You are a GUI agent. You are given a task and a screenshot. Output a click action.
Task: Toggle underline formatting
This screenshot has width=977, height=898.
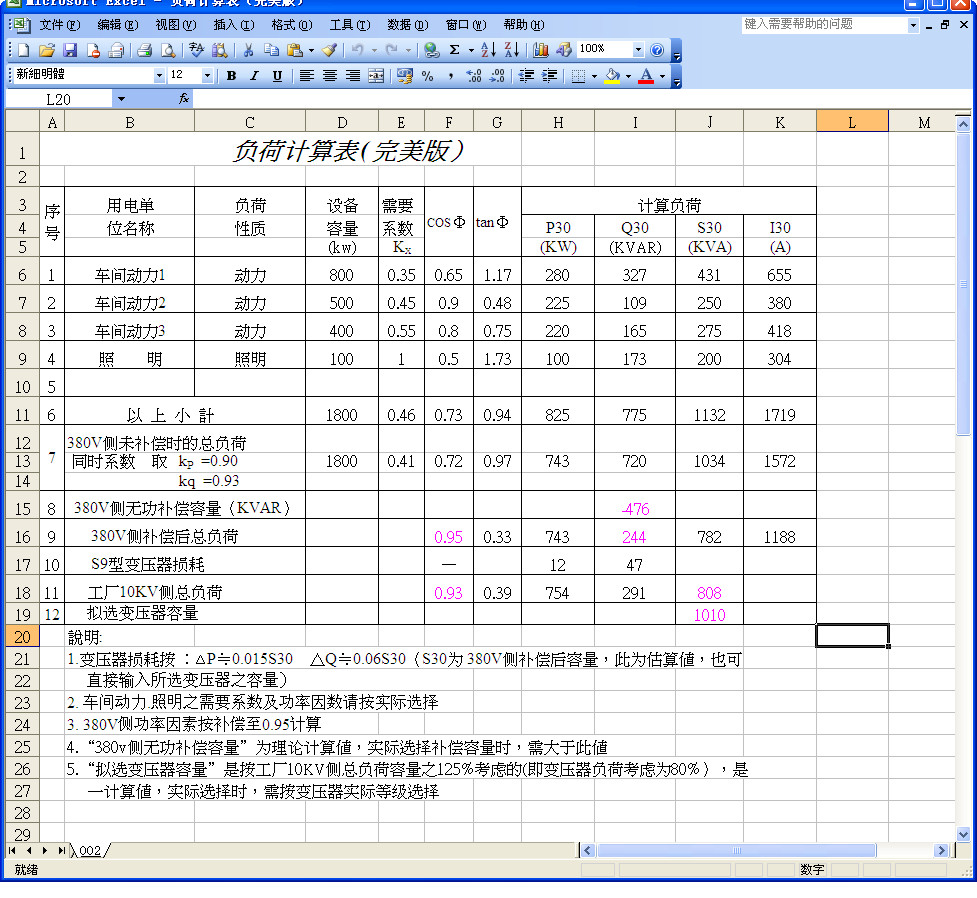(277, 76)
